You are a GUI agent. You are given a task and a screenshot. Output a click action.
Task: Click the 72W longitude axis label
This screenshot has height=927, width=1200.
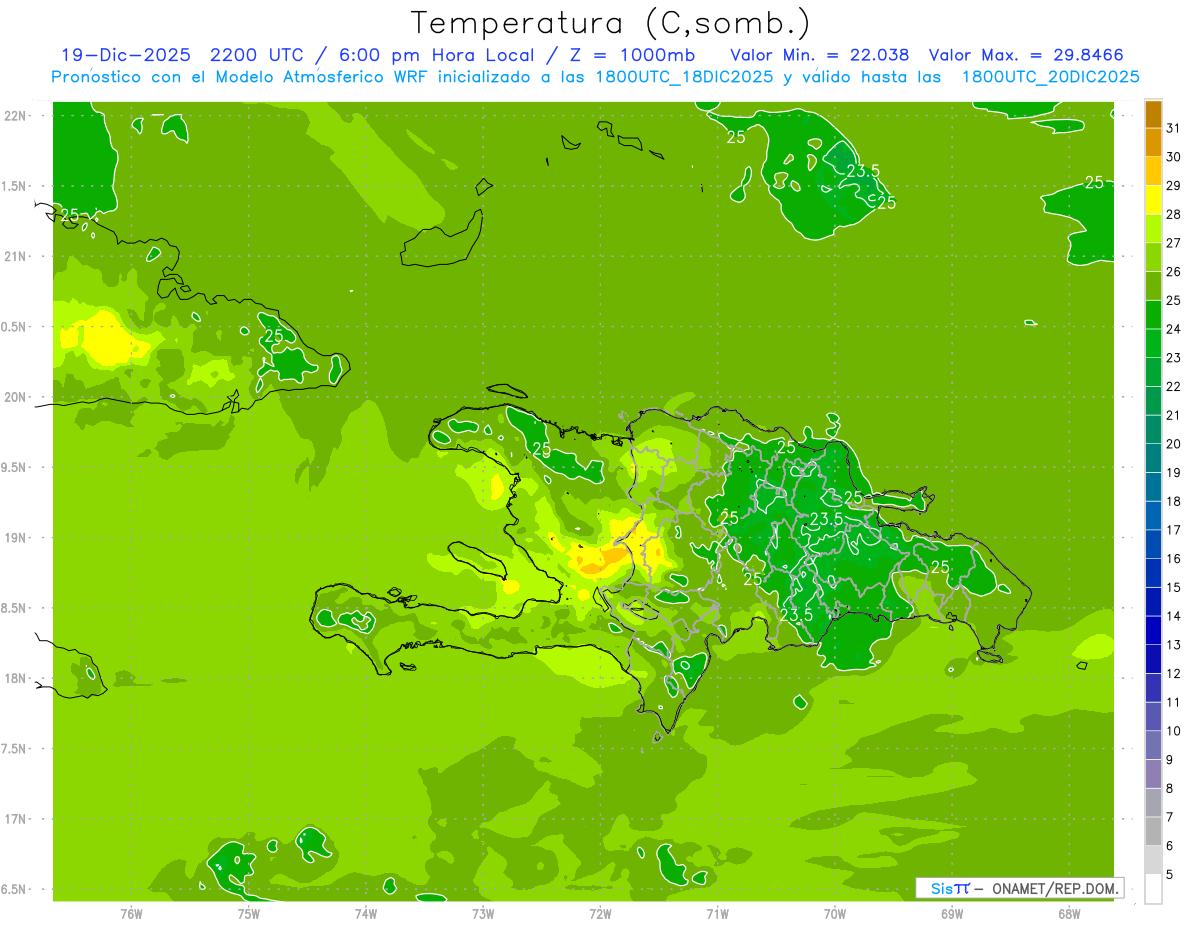point(600,914)
